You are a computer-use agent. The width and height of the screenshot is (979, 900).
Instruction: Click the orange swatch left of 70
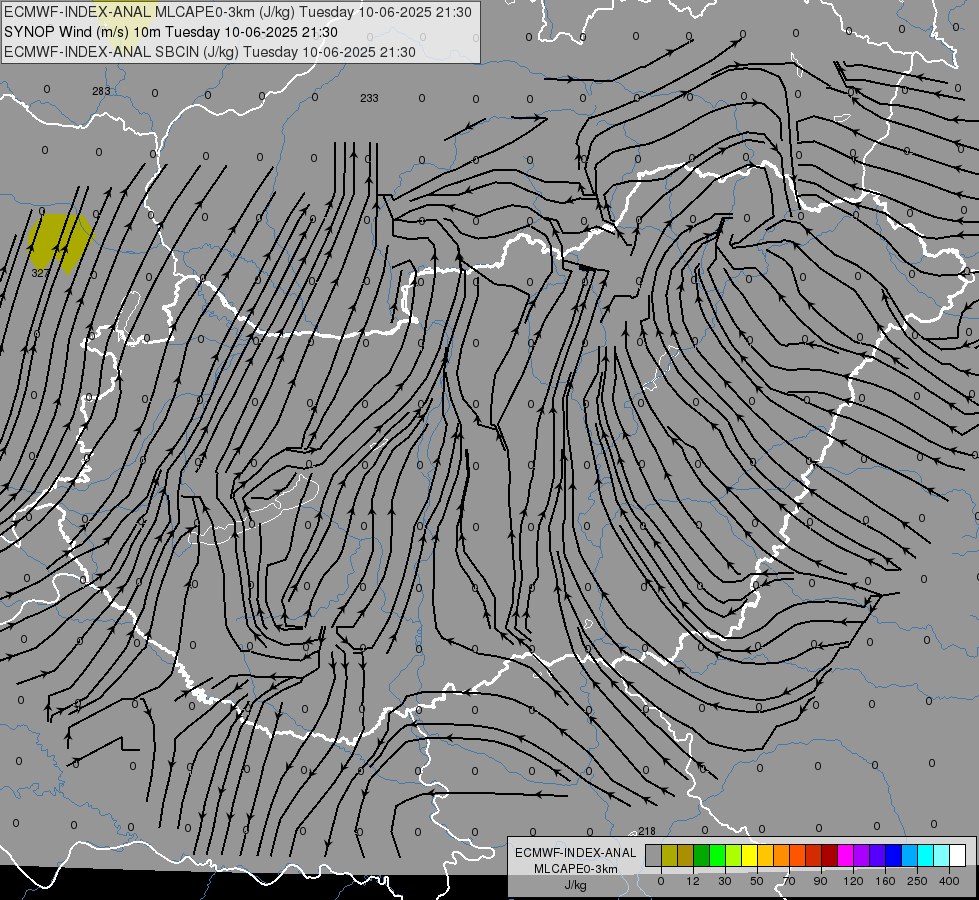(x=782, y=855)
